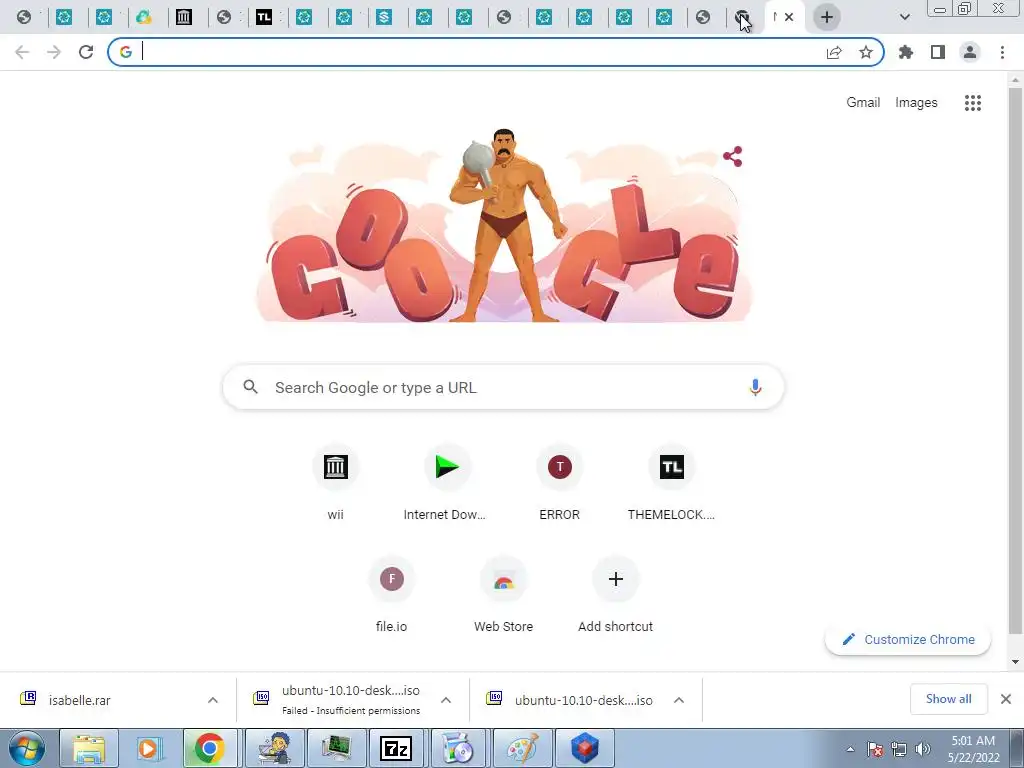Click the page scroll down arrow
Image resolution: width=1024 pixels, height=768 pixels.
(1016, 661)
